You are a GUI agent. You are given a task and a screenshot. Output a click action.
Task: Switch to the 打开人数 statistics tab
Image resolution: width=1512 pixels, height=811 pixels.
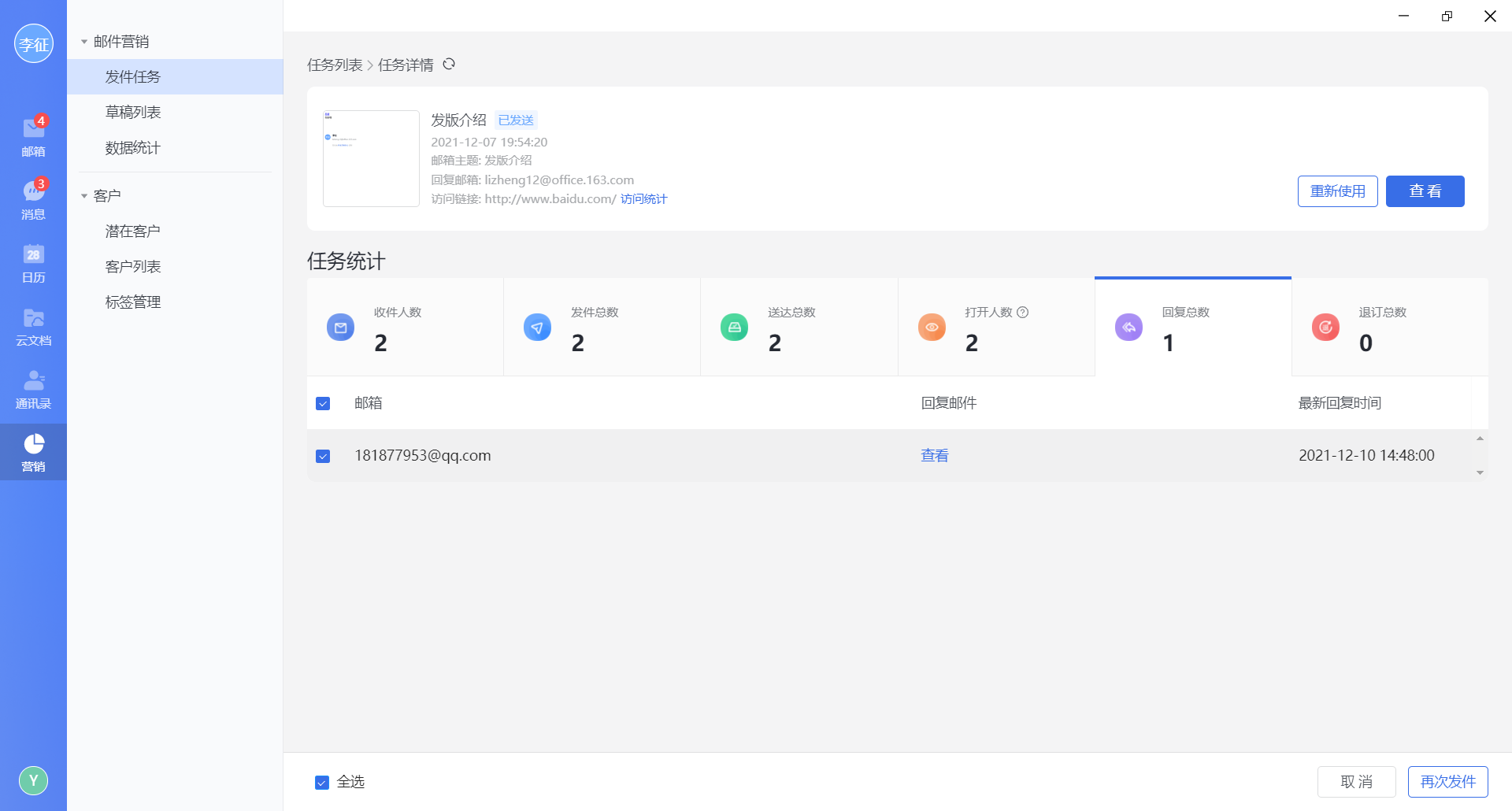pos(995,328)
